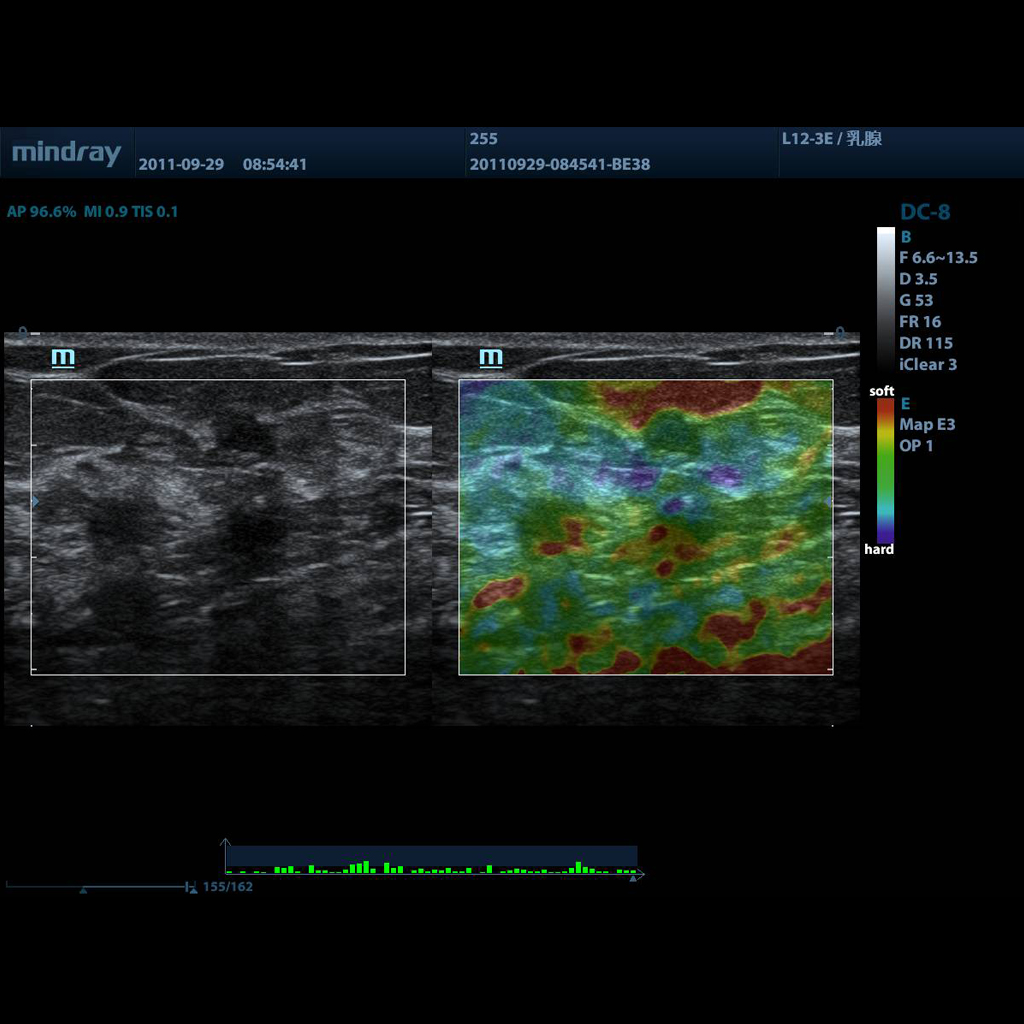
Task: Click the exam ID 20110929-084541-BE38
Action: pyautogui.click(x=560, y=165)
